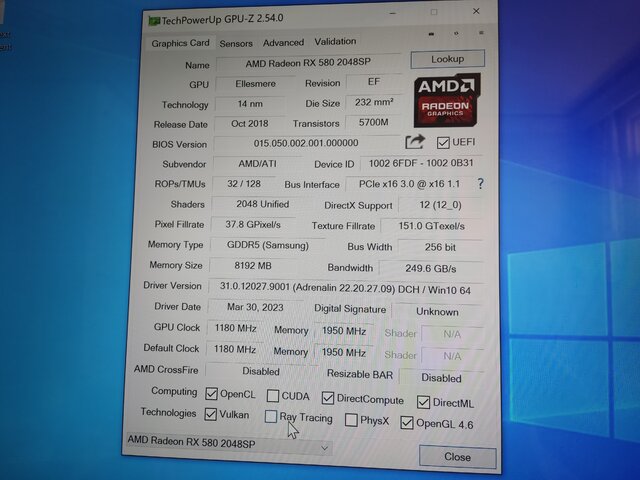Click the BIOS Version field 015.050.002.001.000000

306,143
